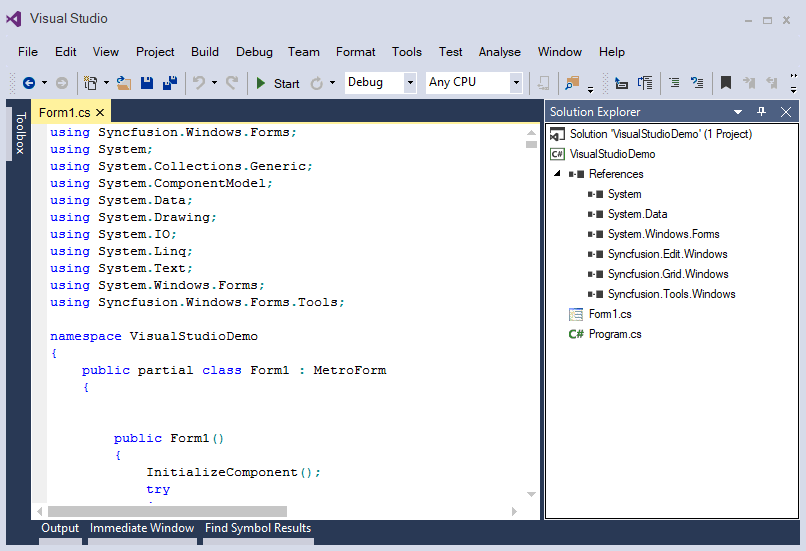
Task: Click the toolbar icon left of decrease indent
Action: click(x=645, y=83)
